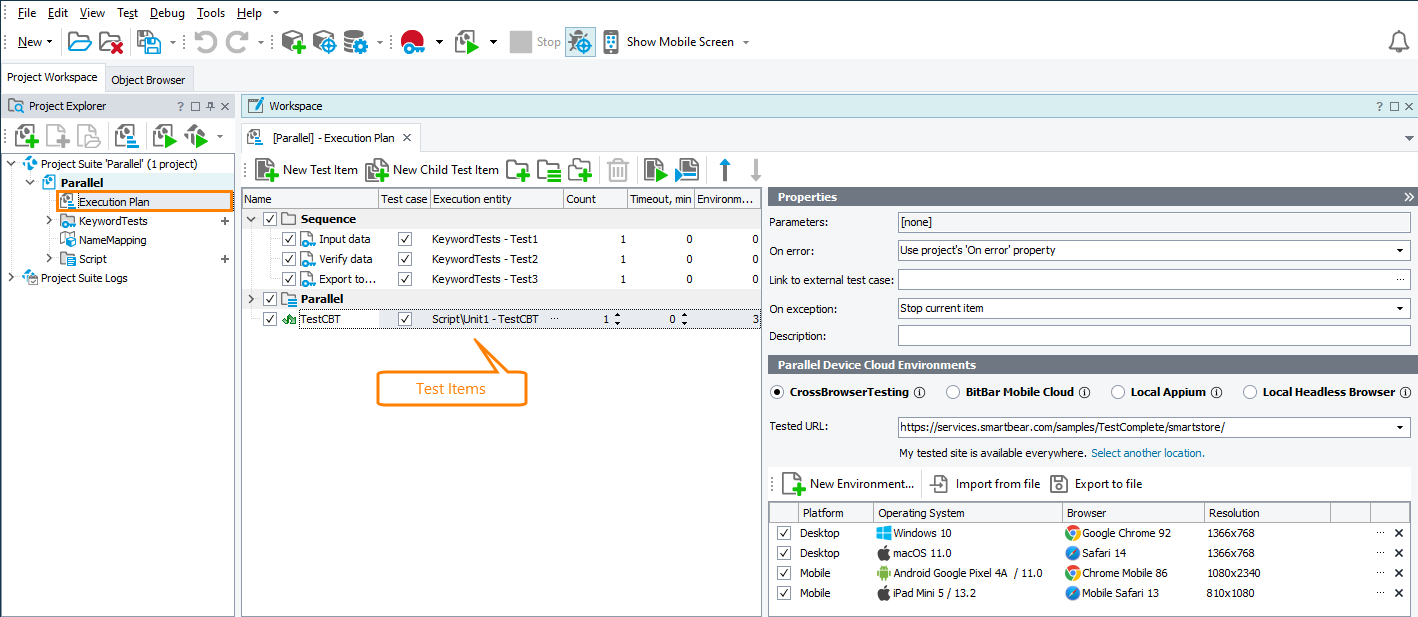Switch to the Object Browser tab
The height and width of the screenshot is (617, 1418).
[148, 80]
